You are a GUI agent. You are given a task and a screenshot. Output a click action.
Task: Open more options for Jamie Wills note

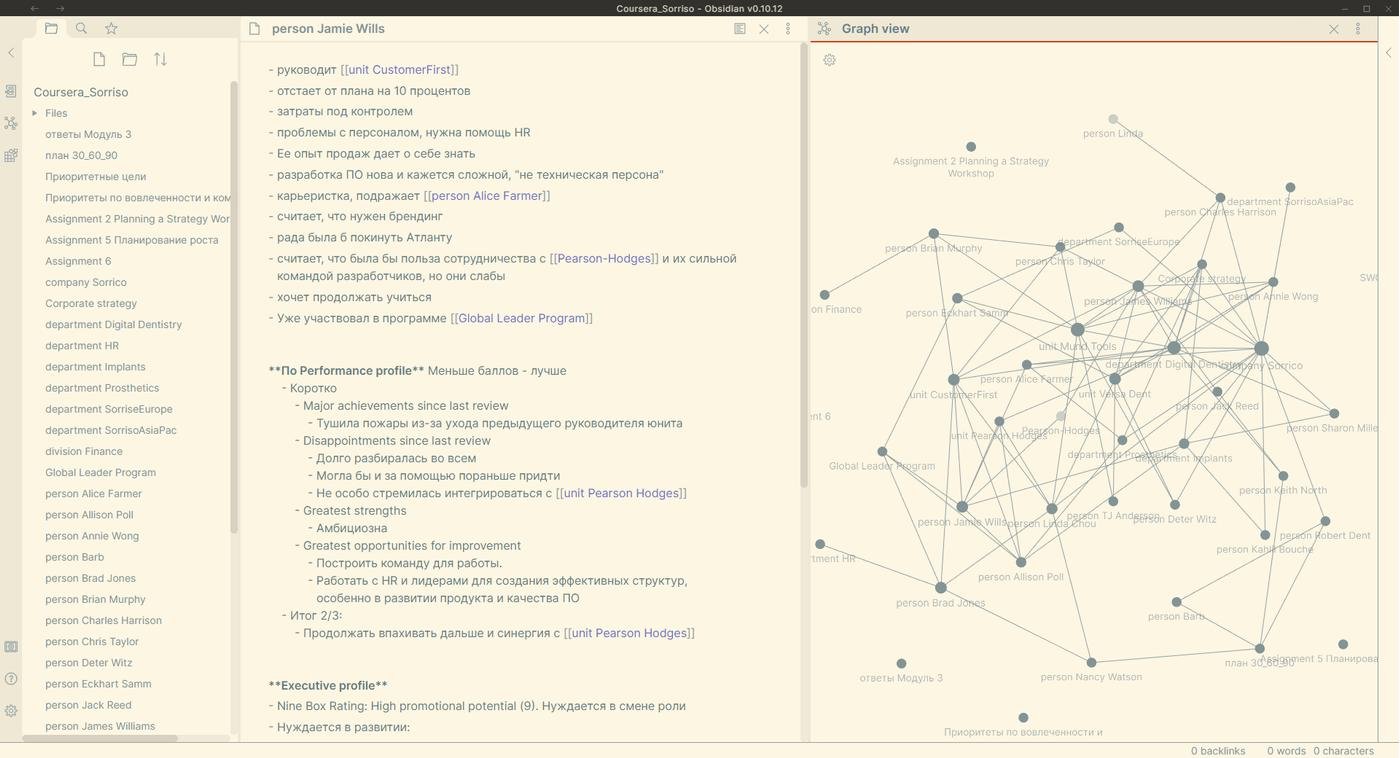coord(788,29)
